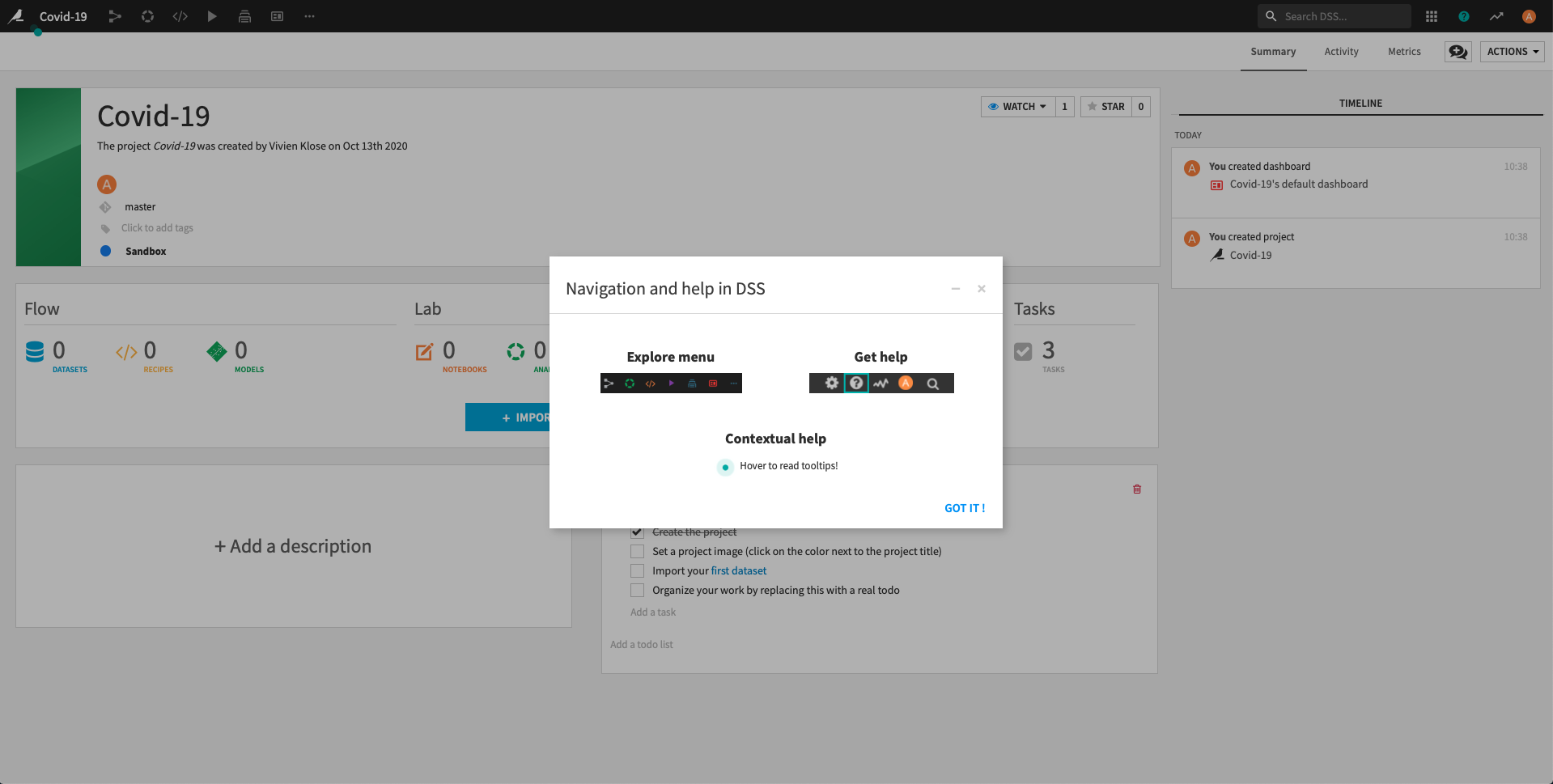Open the Flow icon in top navbar
Screen dimensions: 1553x784
(115, 16)
